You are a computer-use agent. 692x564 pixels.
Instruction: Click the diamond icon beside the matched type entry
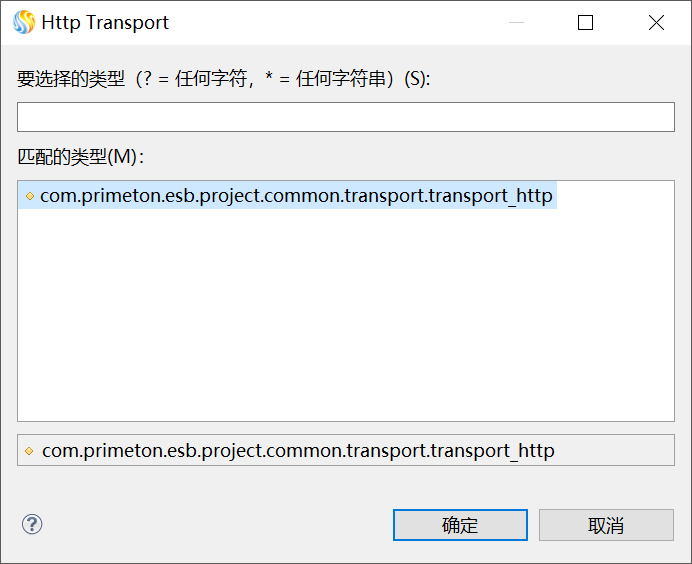pos(30,196)
